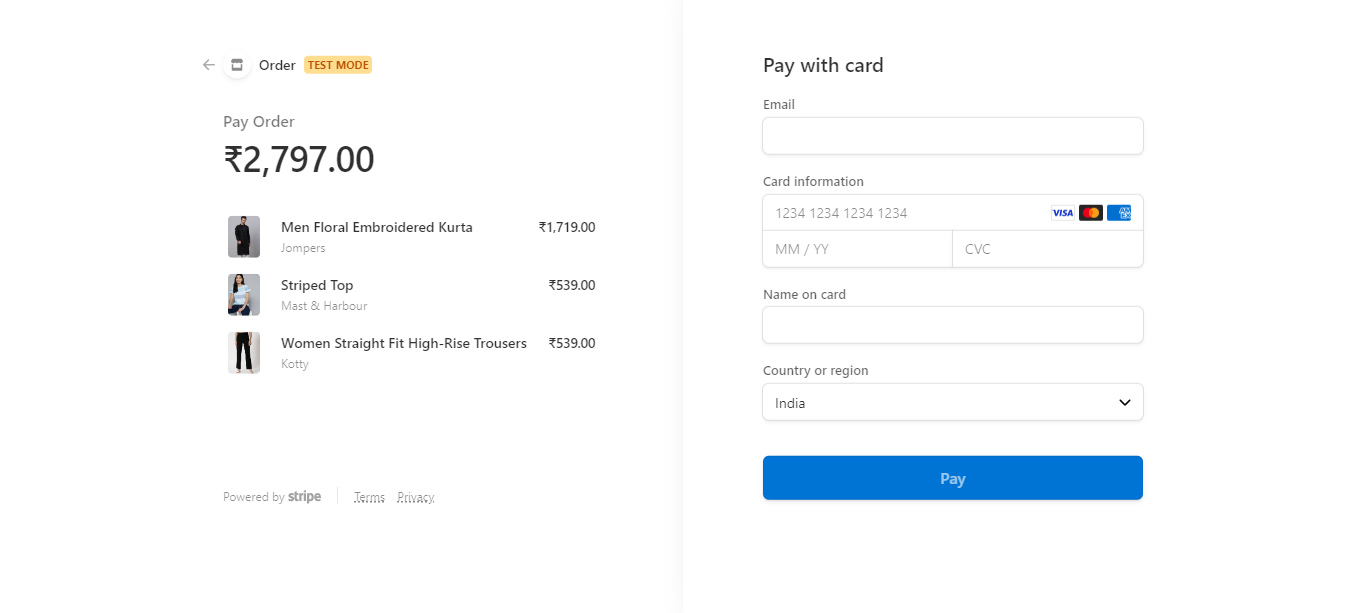Click the American Express icon
The height and width of the screenshot is (613, 1366).
click(x=1119, y=213)
